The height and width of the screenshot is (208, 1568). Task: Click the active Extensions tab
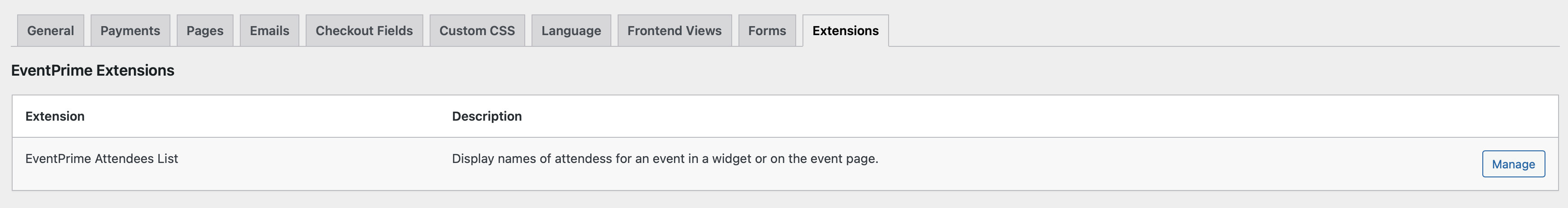coord(845,31)
